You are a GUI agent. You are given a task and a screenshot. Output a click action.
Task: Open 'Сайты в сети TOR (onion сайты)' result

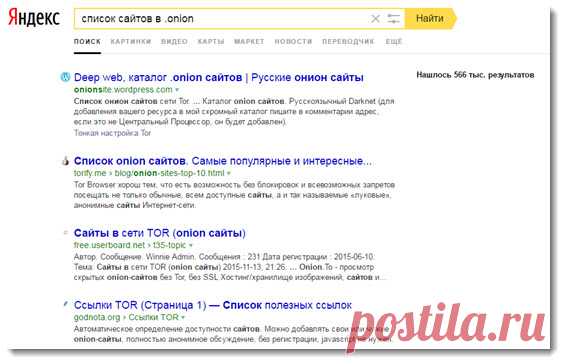point(160,233)
